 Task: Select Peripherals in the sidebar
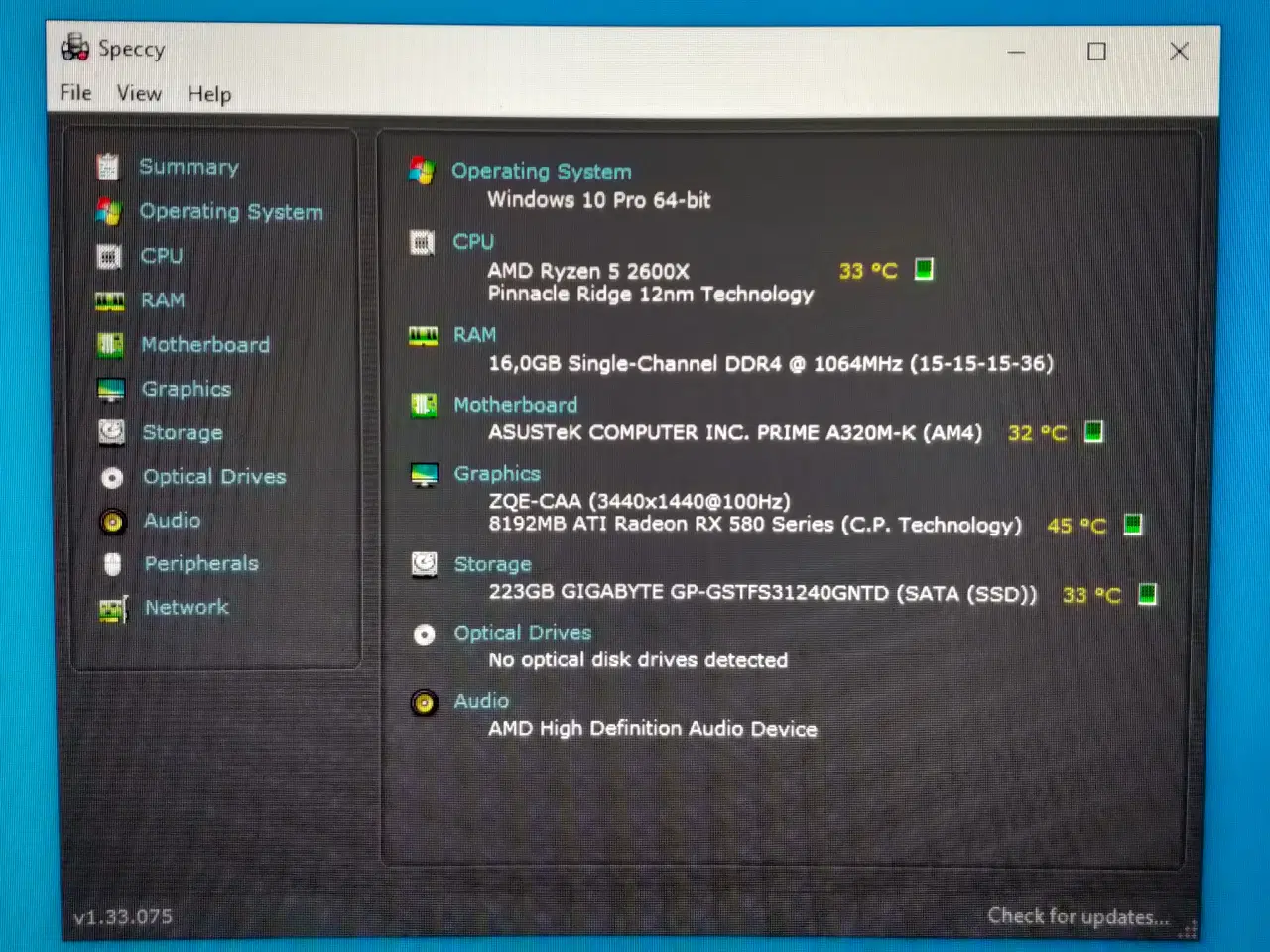[x=201, y=564]
